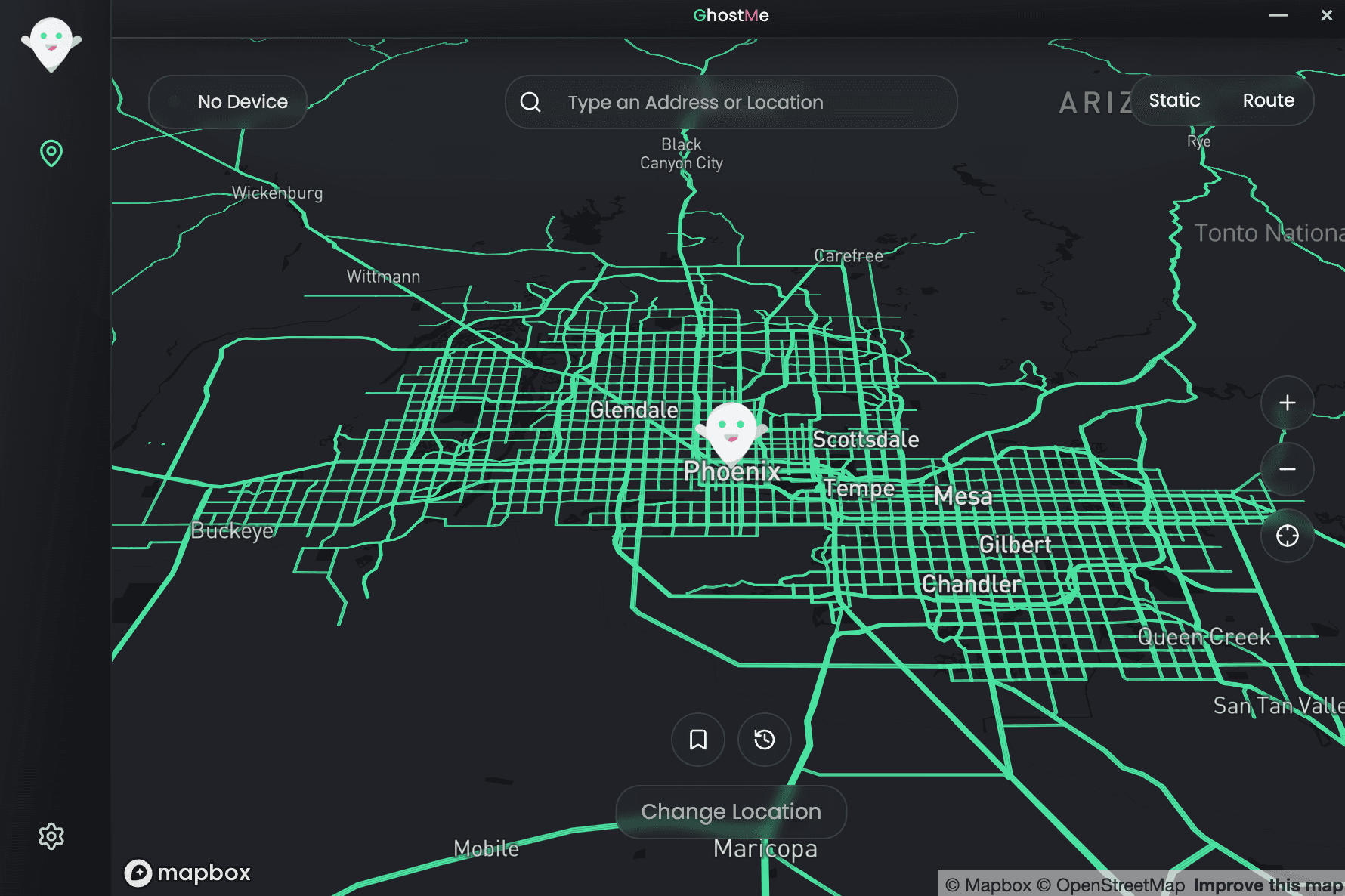Click the magnifier icon in search bar

point(530,101)
